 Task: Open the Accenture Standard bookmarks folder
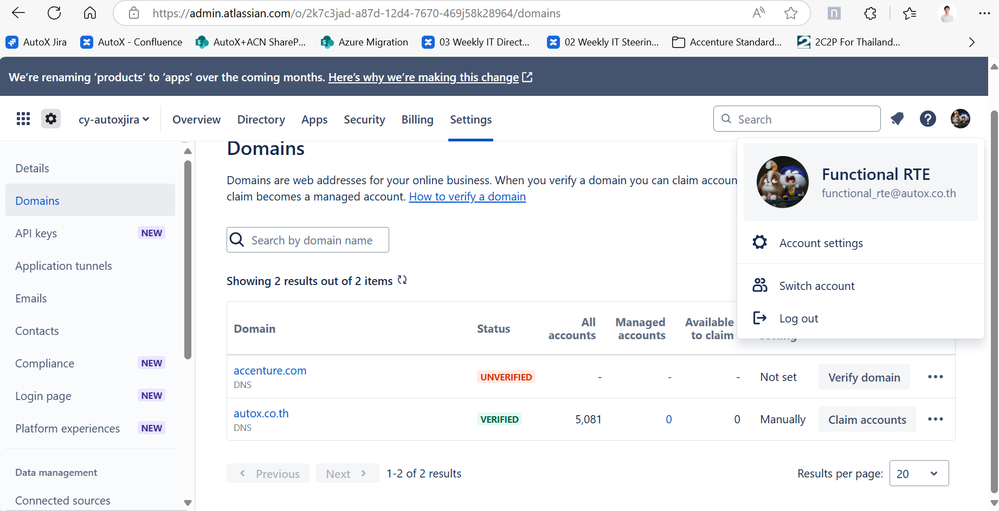pos(726,42)
